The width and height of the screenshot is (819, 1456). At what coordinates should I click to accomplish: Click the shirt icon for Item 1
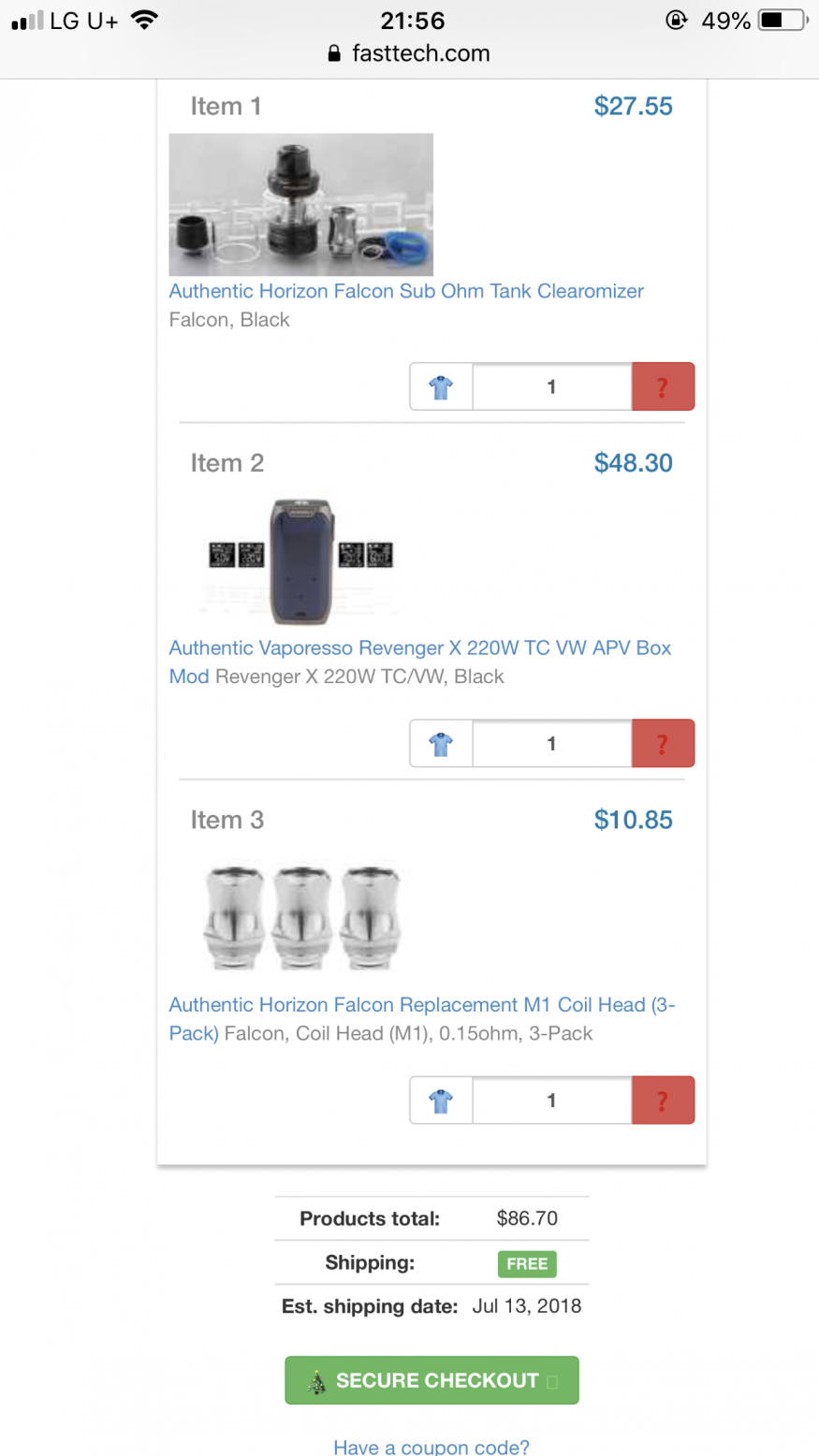(x=441, y=386)
